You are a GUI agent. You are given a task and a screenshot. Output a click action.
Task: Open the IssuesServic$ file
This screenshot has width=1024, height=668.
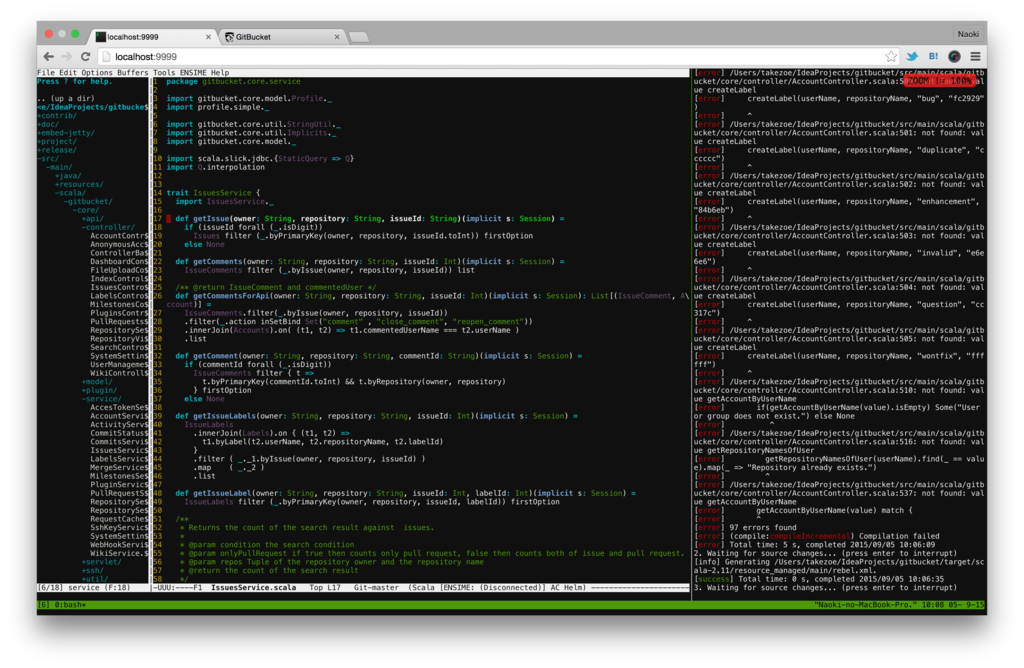click(119, 450)
